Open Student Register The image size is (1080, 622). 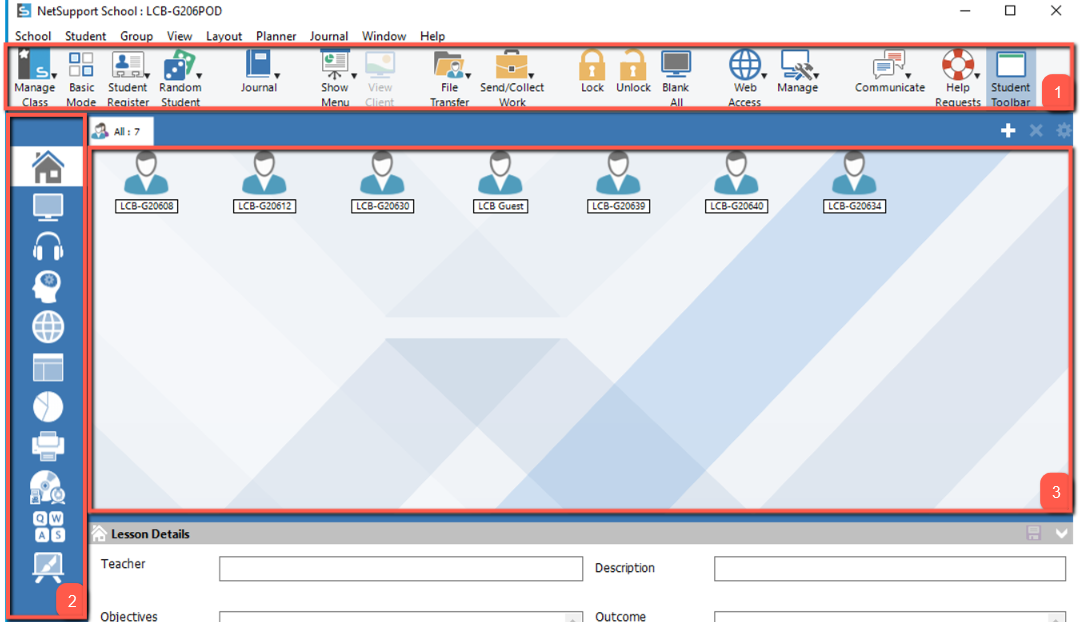click(x=127, y=79)
